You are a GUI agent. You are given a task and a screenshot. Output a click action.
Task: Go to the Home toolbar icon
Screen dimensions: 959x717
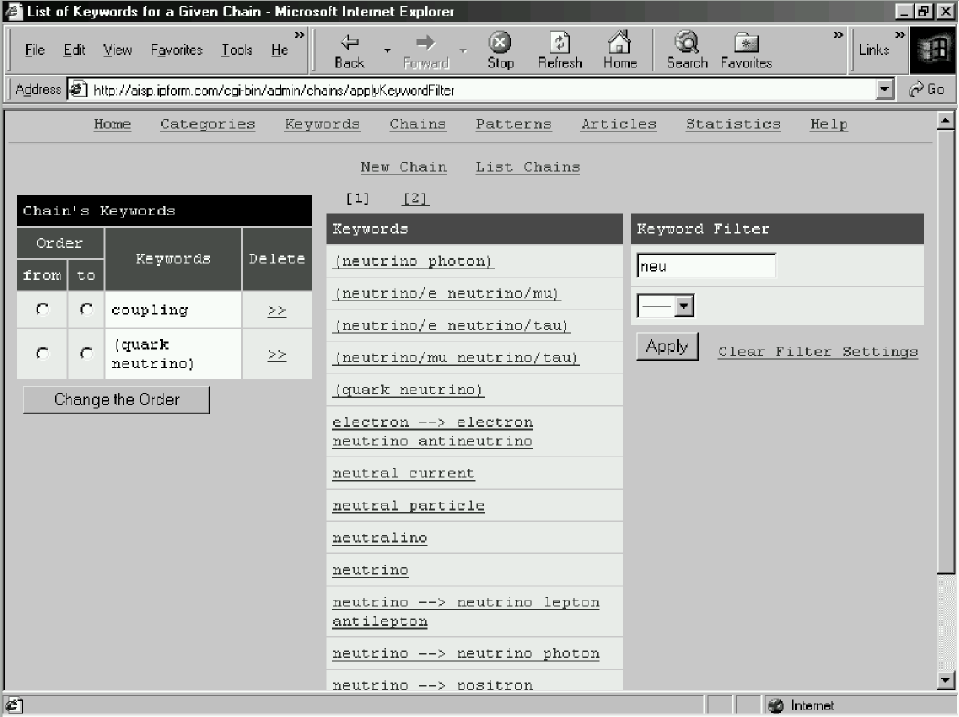pos(619,42)
